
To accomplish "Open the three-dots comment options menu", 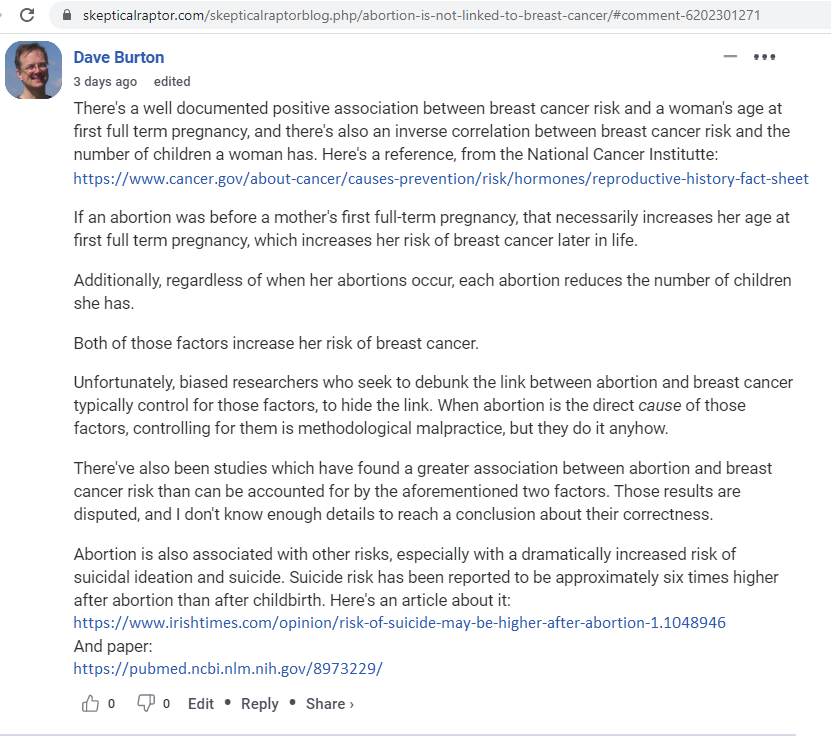I will point(764,57).
